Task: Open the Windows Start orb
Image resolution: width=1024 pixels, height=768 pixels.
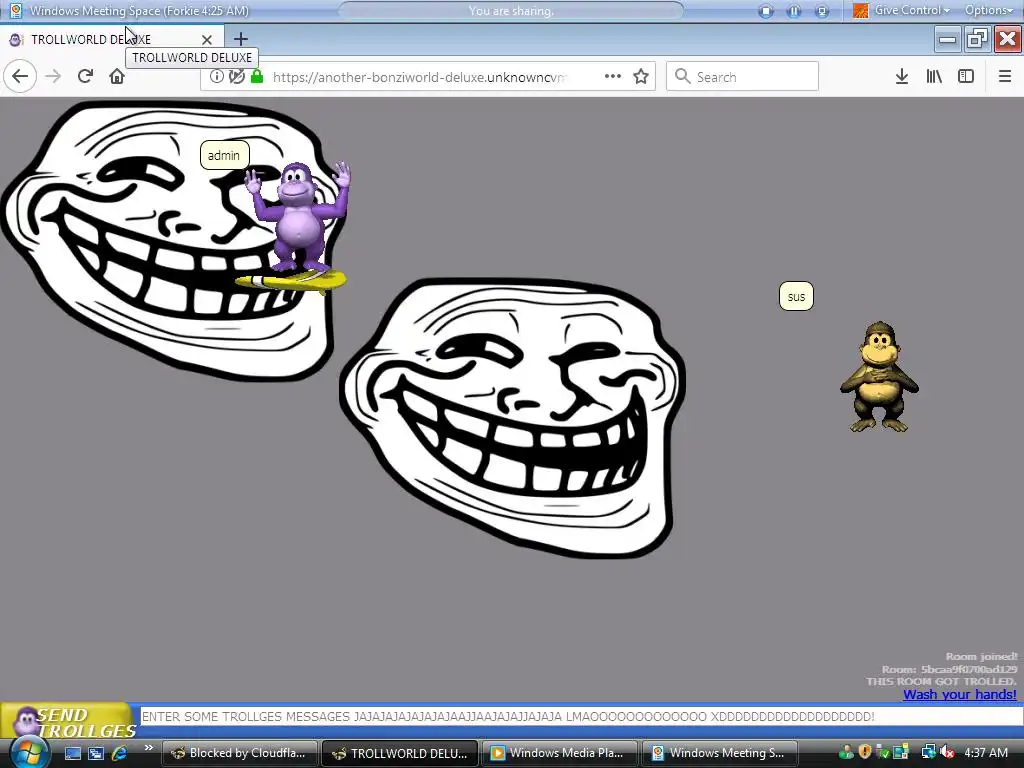Action: 28,752
